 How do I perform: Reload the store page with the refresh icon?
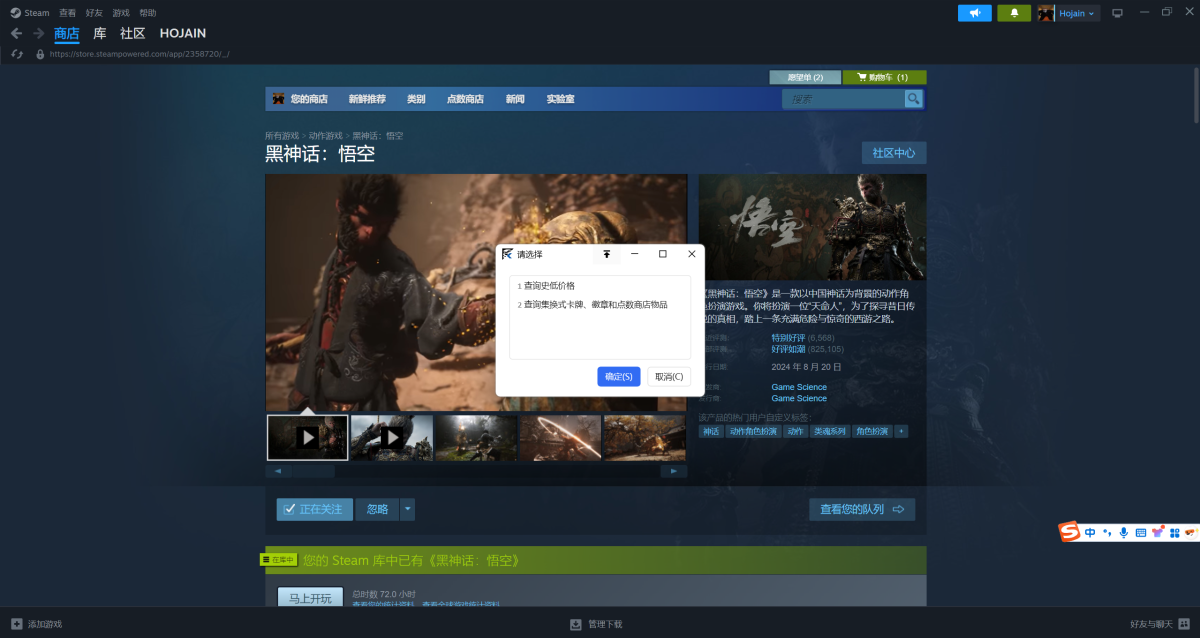[x=17, y=54]
